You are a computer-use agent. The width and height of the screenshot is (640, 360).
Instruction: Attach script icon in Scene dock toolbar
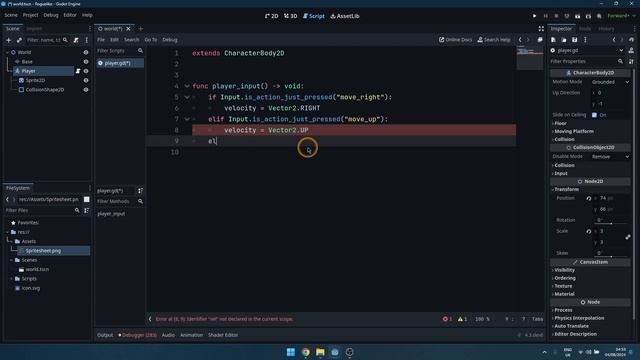(76, 40)
